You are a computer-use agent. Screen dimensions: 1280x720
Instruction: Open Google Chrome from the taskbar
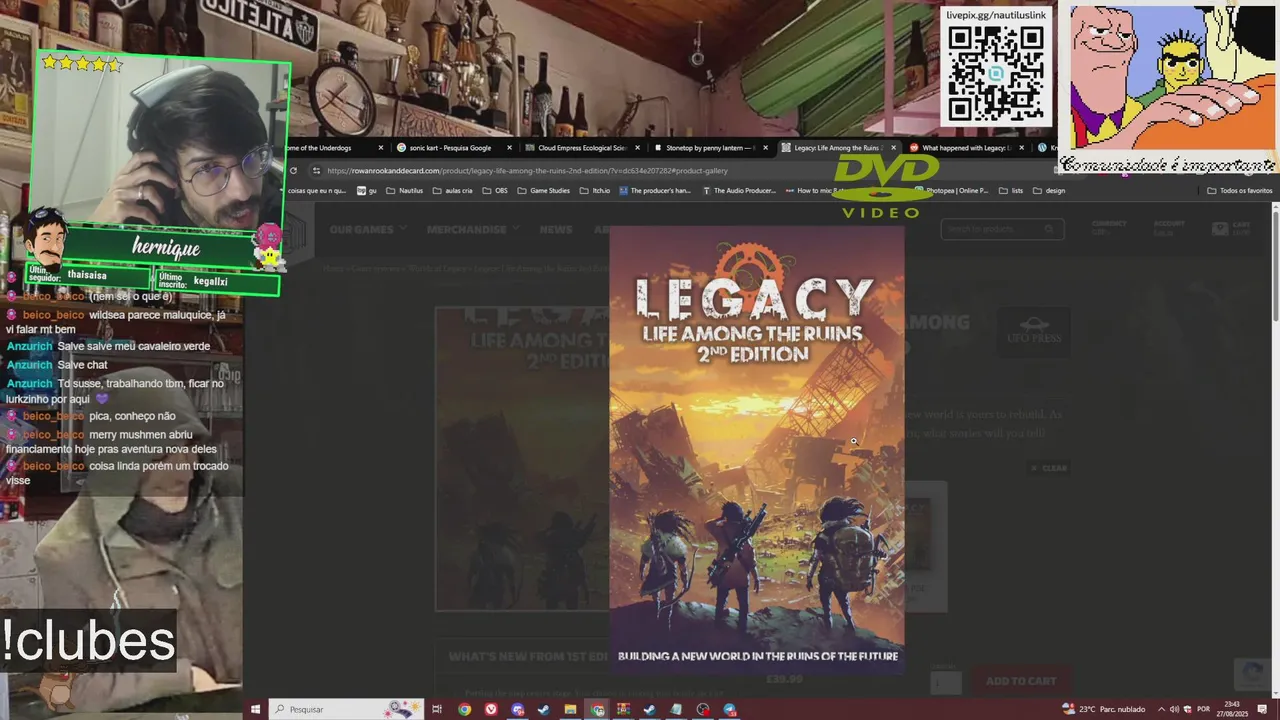point(464,709)
